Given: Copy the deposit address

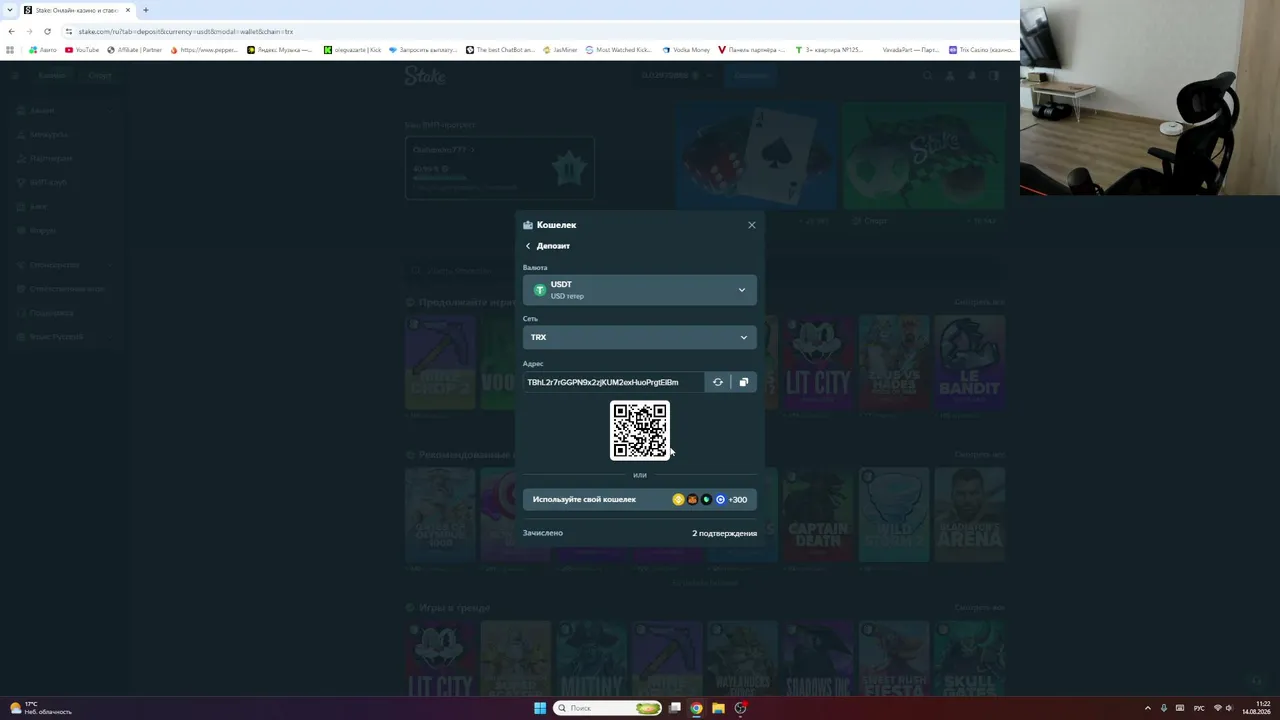Looking at the screenshot, I should pos(744,382).
